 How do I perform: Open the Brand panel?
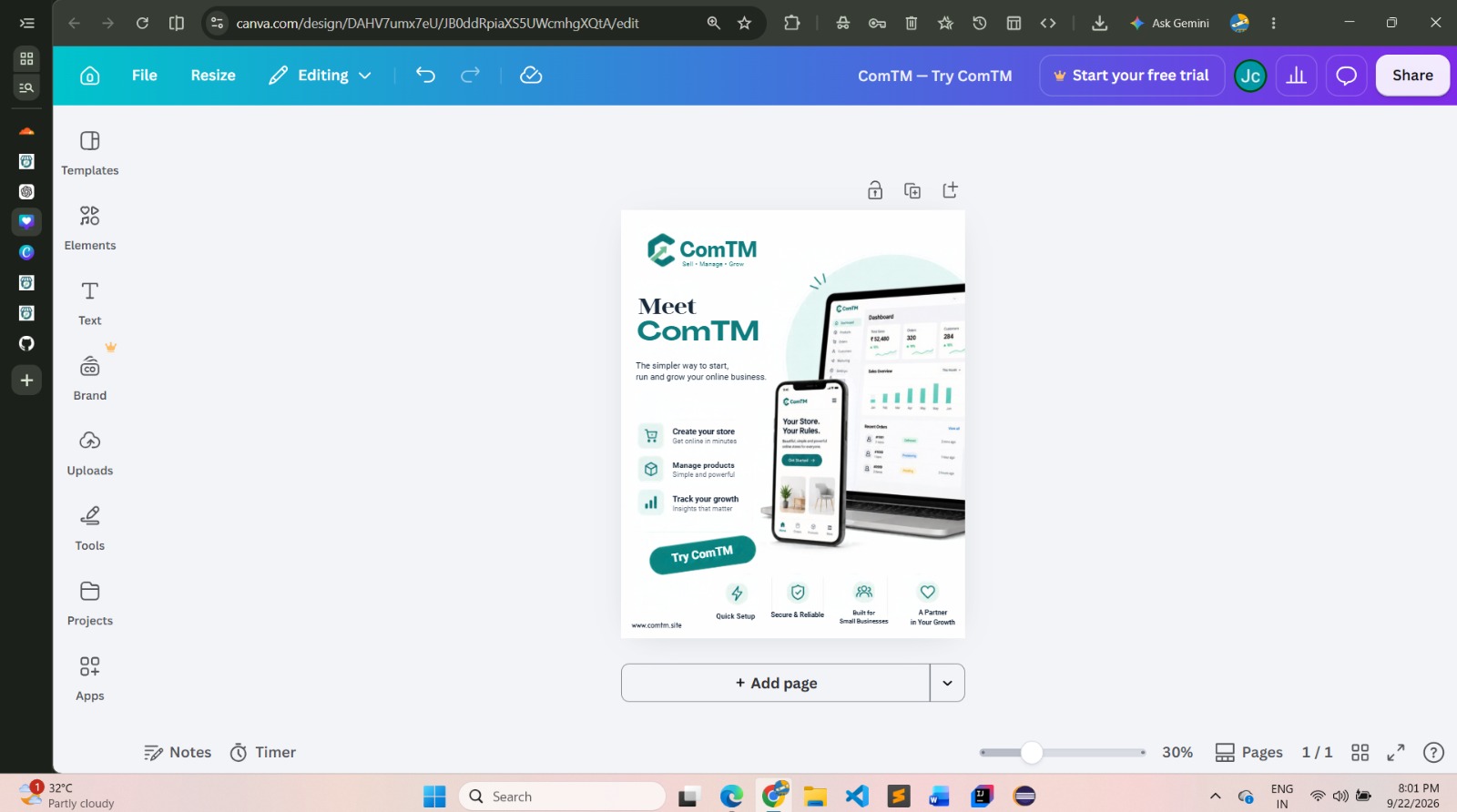[x=89, y=378]
